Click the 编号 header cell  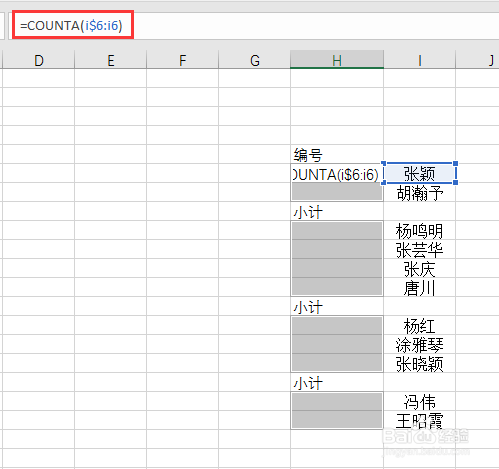(x=337, y=154)
